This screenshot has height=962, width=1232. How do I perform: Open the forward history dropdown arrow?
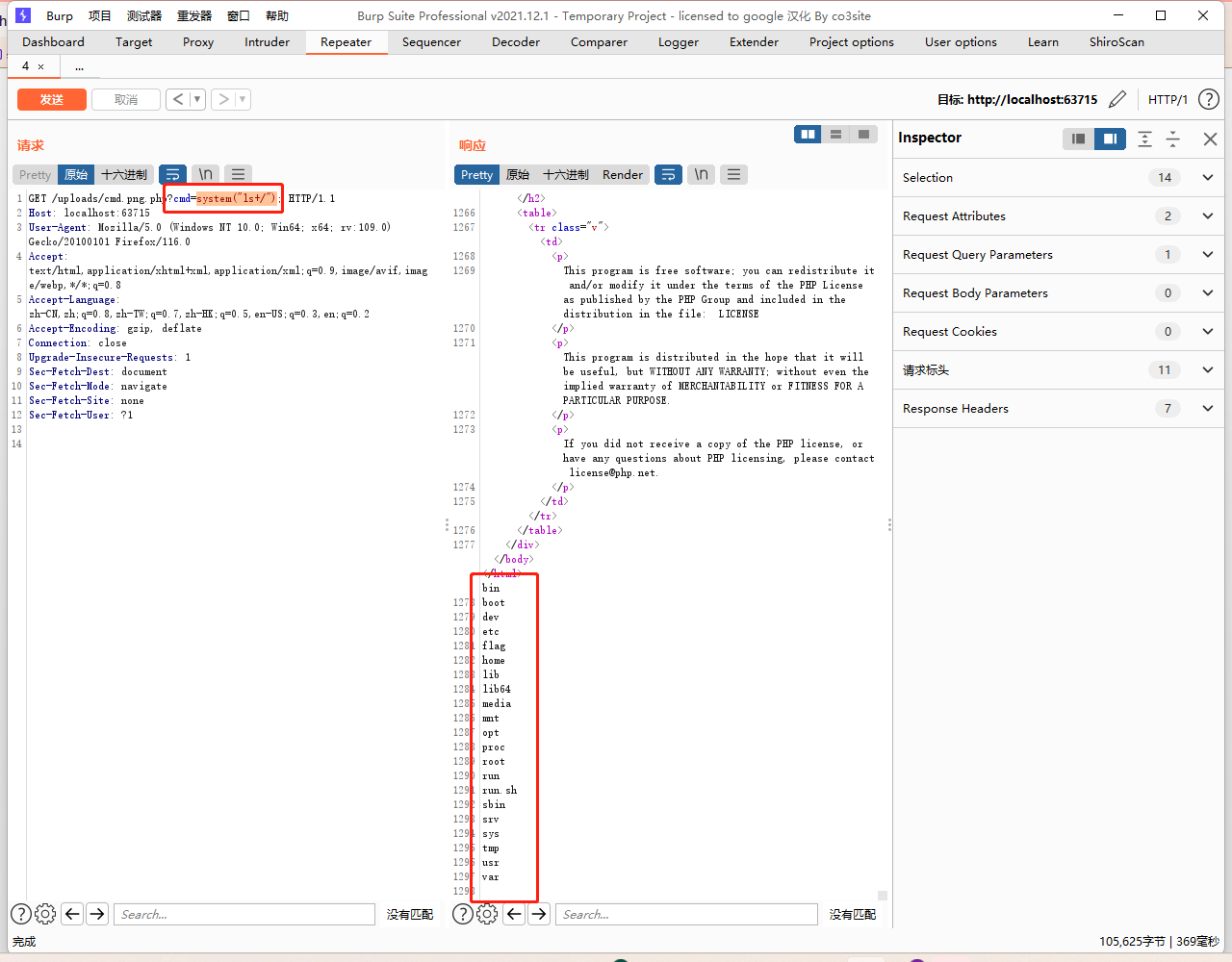[x=243, y=99]
